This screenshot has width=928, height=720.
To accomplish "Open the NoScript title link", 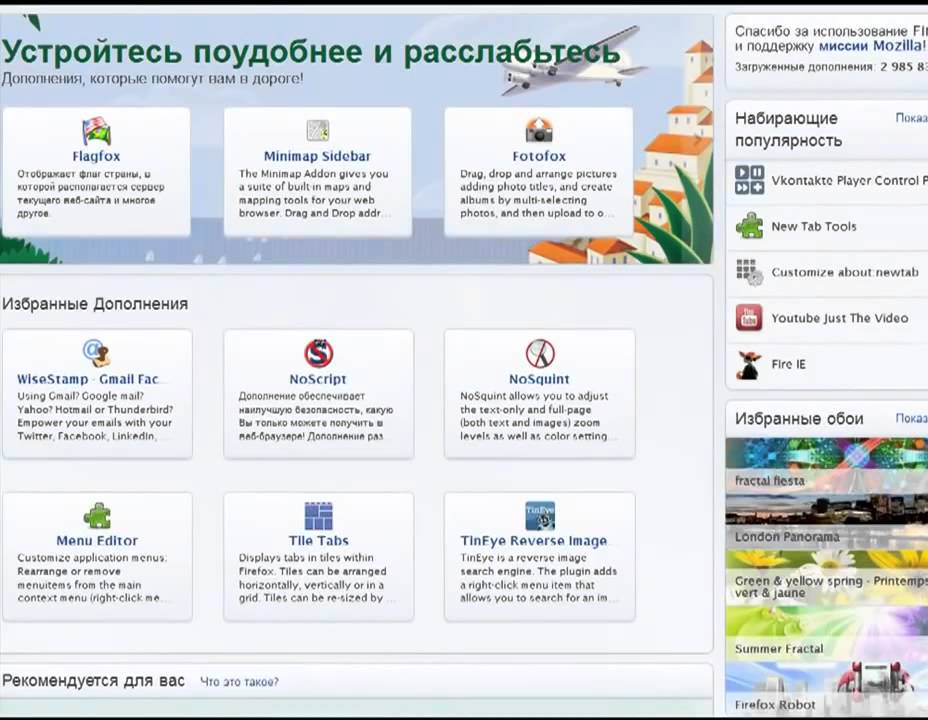I will (x=318, y=379).
